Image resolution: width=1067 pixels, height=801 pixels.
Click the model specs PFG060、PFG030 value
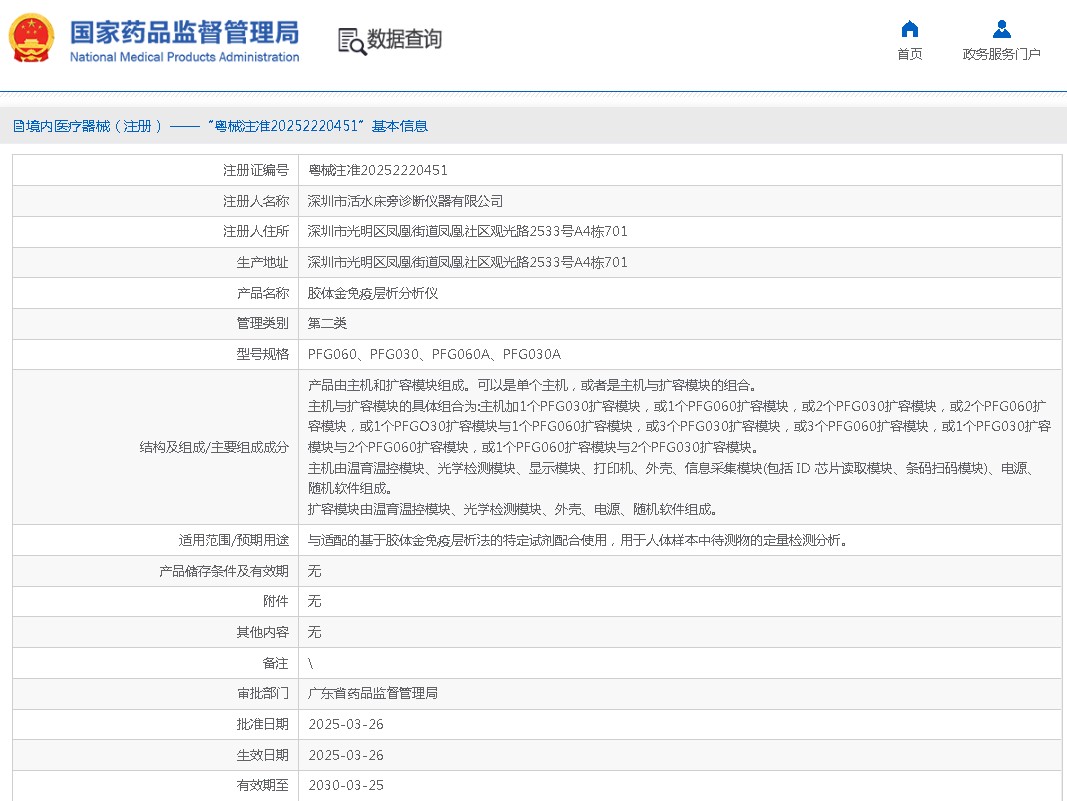[x=434, y=354]
